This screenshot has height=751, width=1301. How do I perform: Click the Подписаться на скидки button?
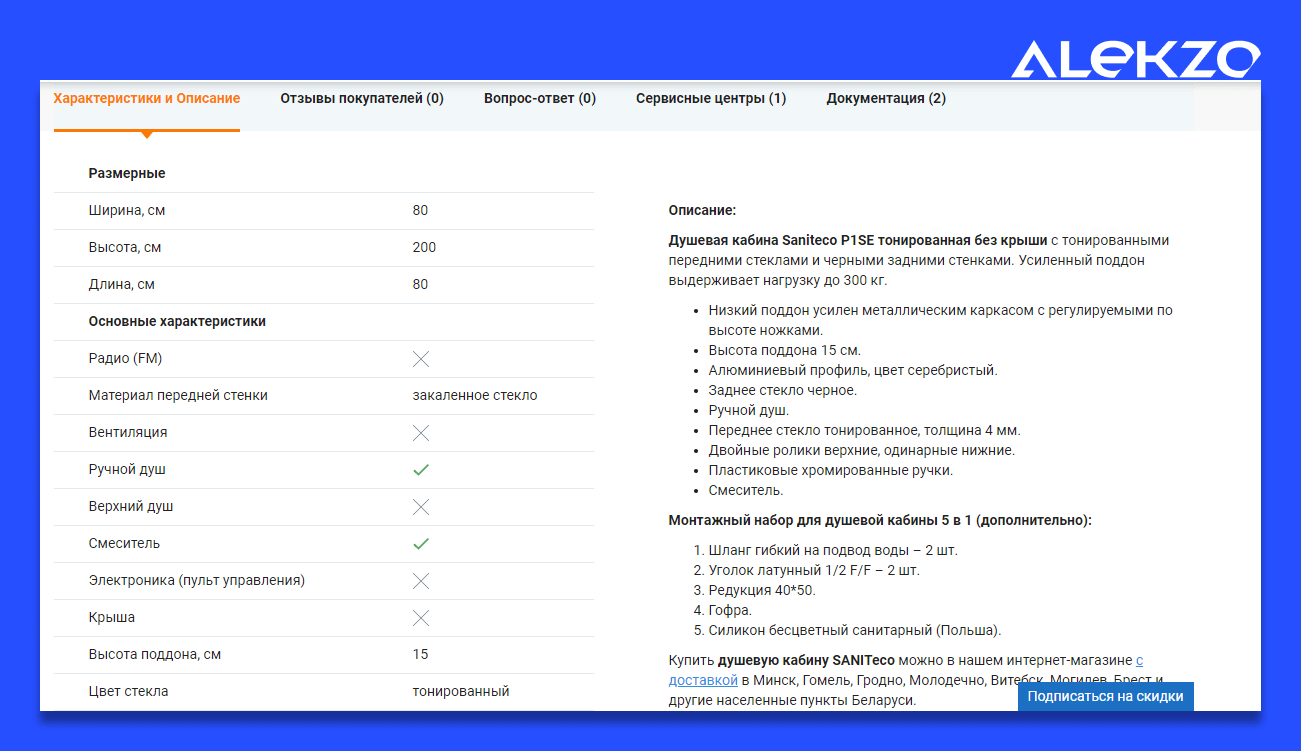[1106, 697]
